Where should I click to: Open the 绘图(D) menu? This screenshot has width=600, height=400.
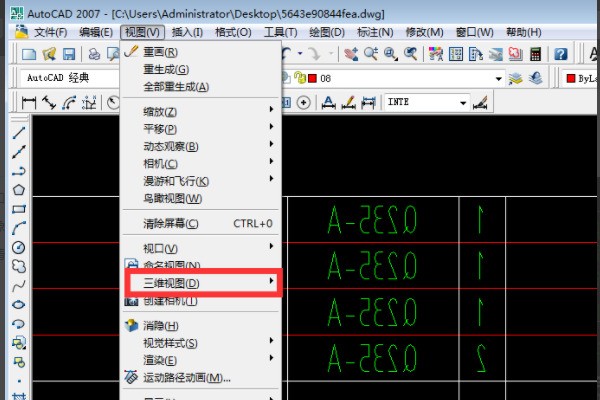click(327, 32)
